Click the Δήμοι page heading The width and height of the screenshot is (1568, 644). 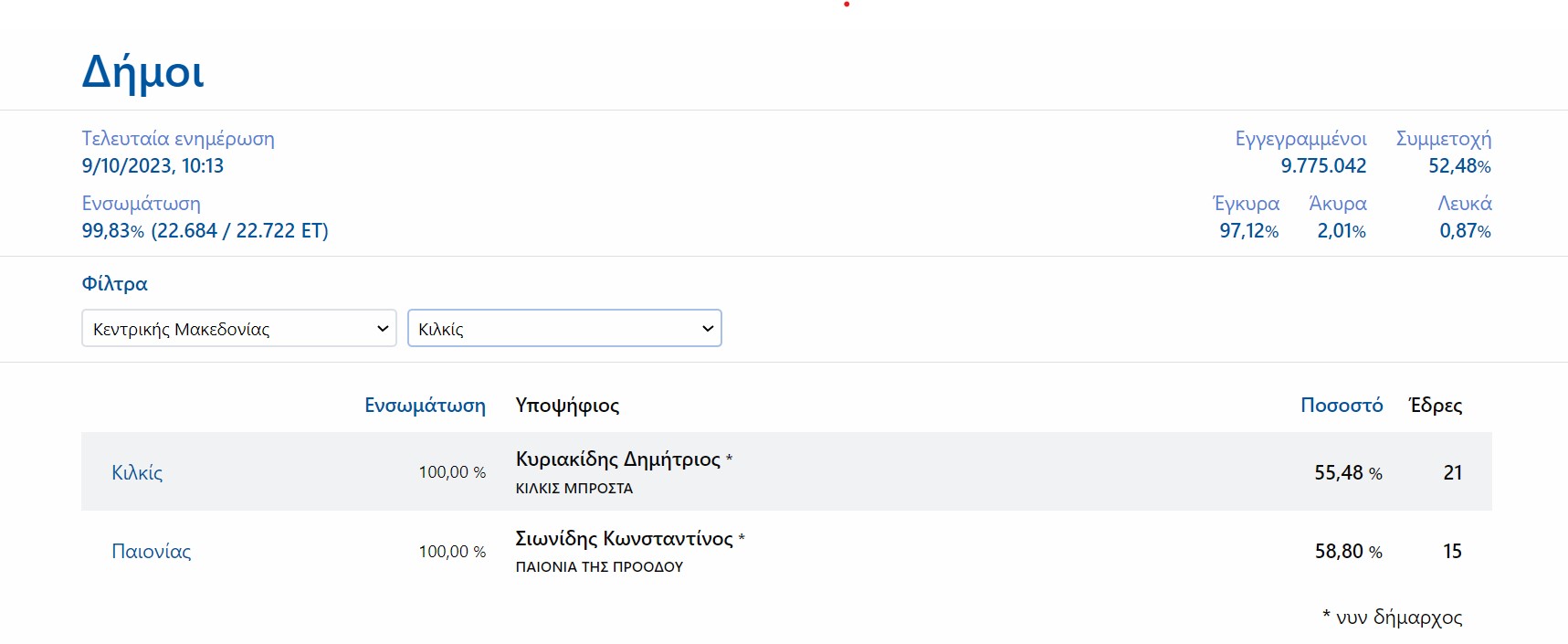[x=143, y=71]
